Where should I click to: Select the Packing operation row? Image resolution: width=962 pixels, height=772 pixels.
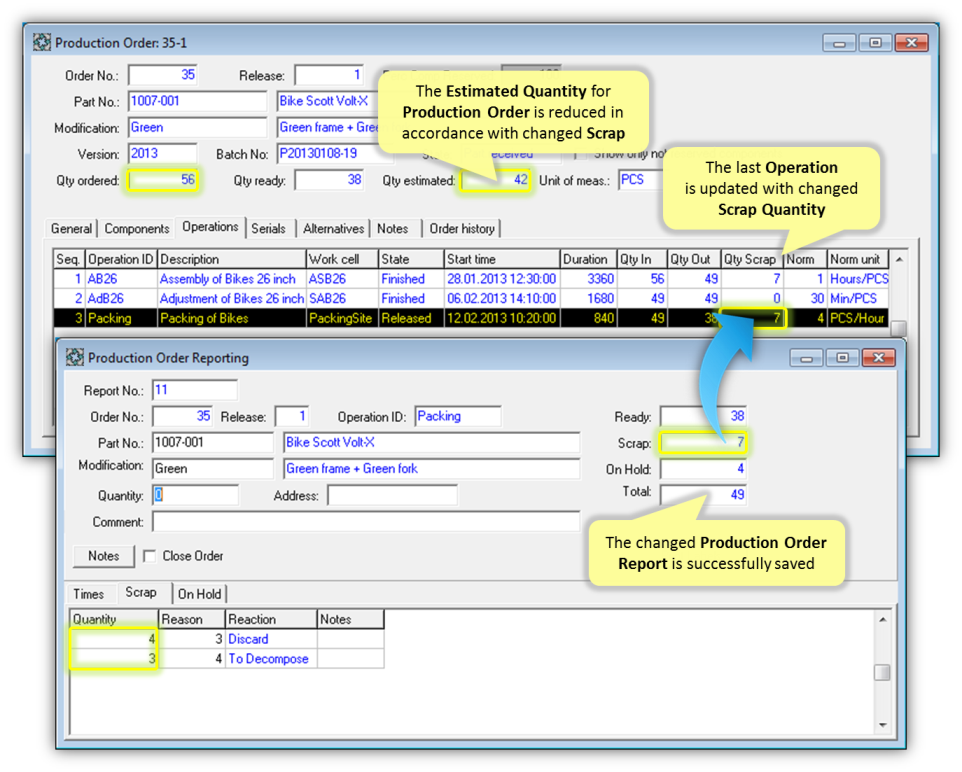click(x=471, y=318)
